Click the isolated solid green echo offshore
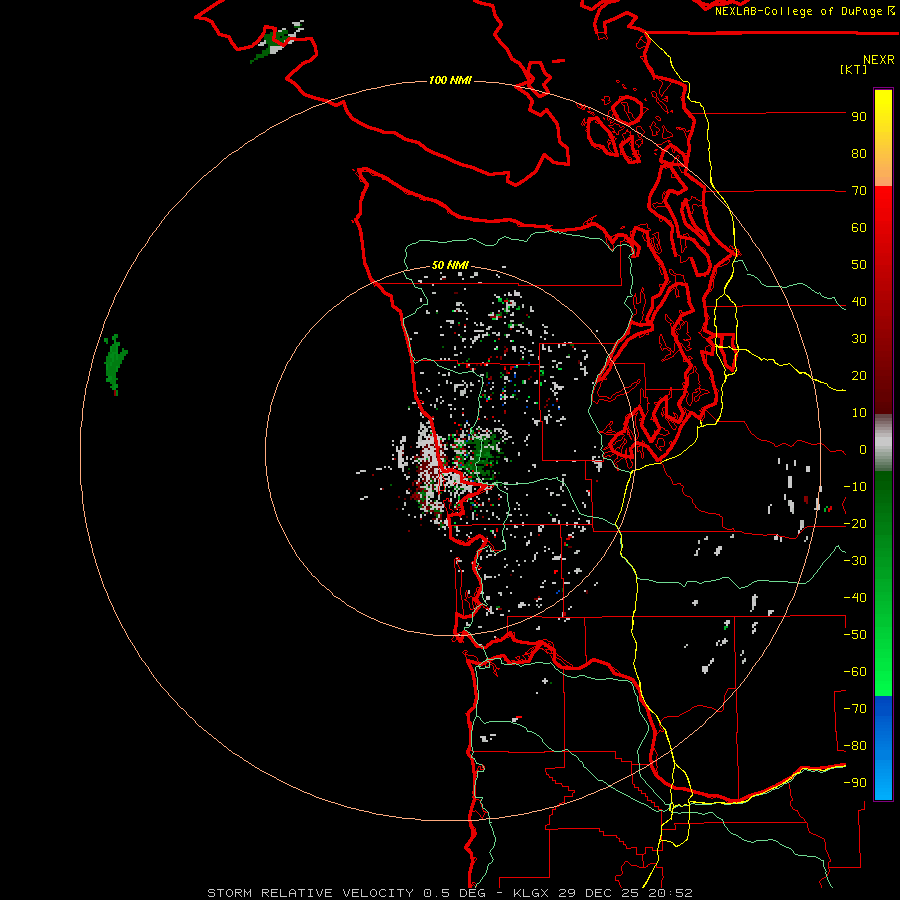Image resolution: width=900 pixels, height=900 pixels. 115,364
